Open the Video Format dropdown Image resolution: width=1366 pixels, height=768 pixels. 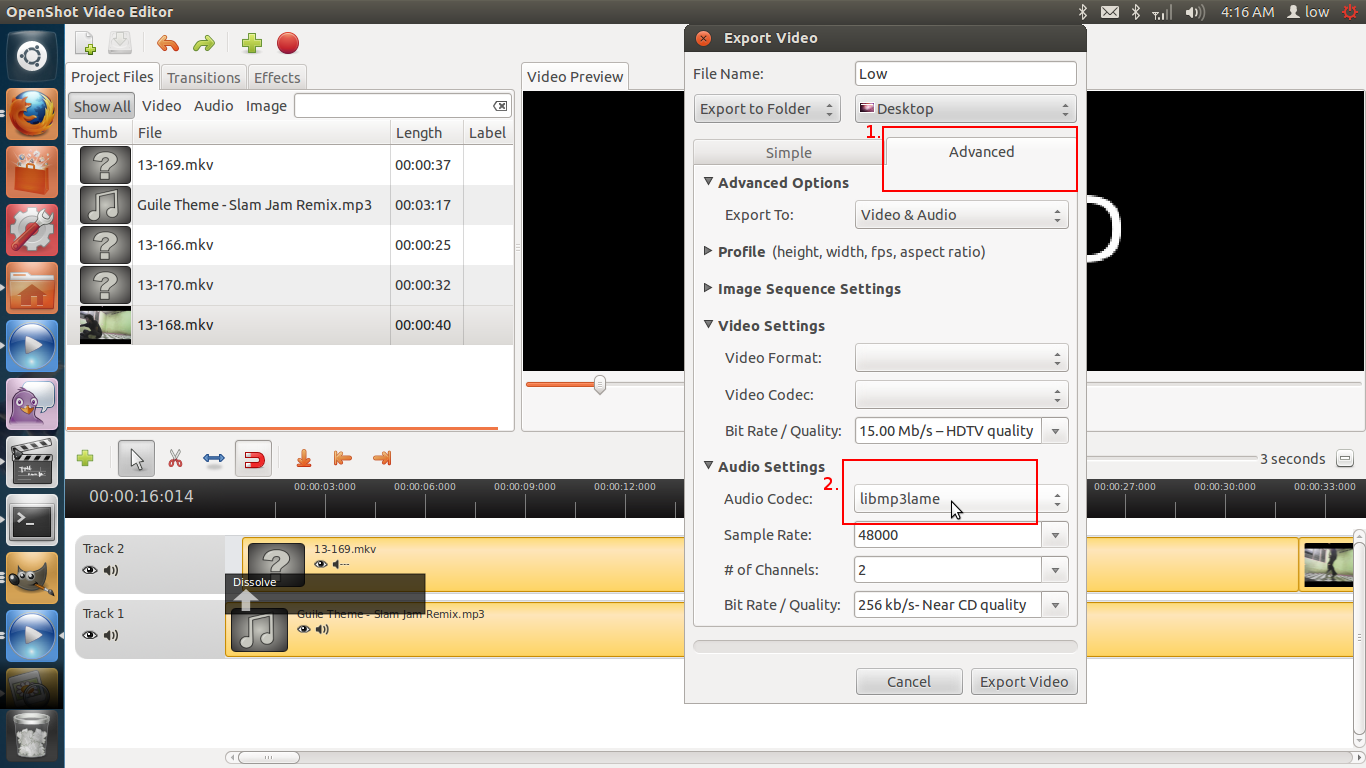pos(962,358)
